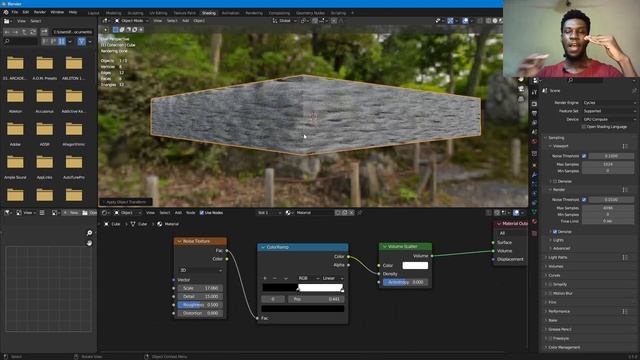Toggle the node editor pin icon
640x360 pixels.
[x=360, y=213]
